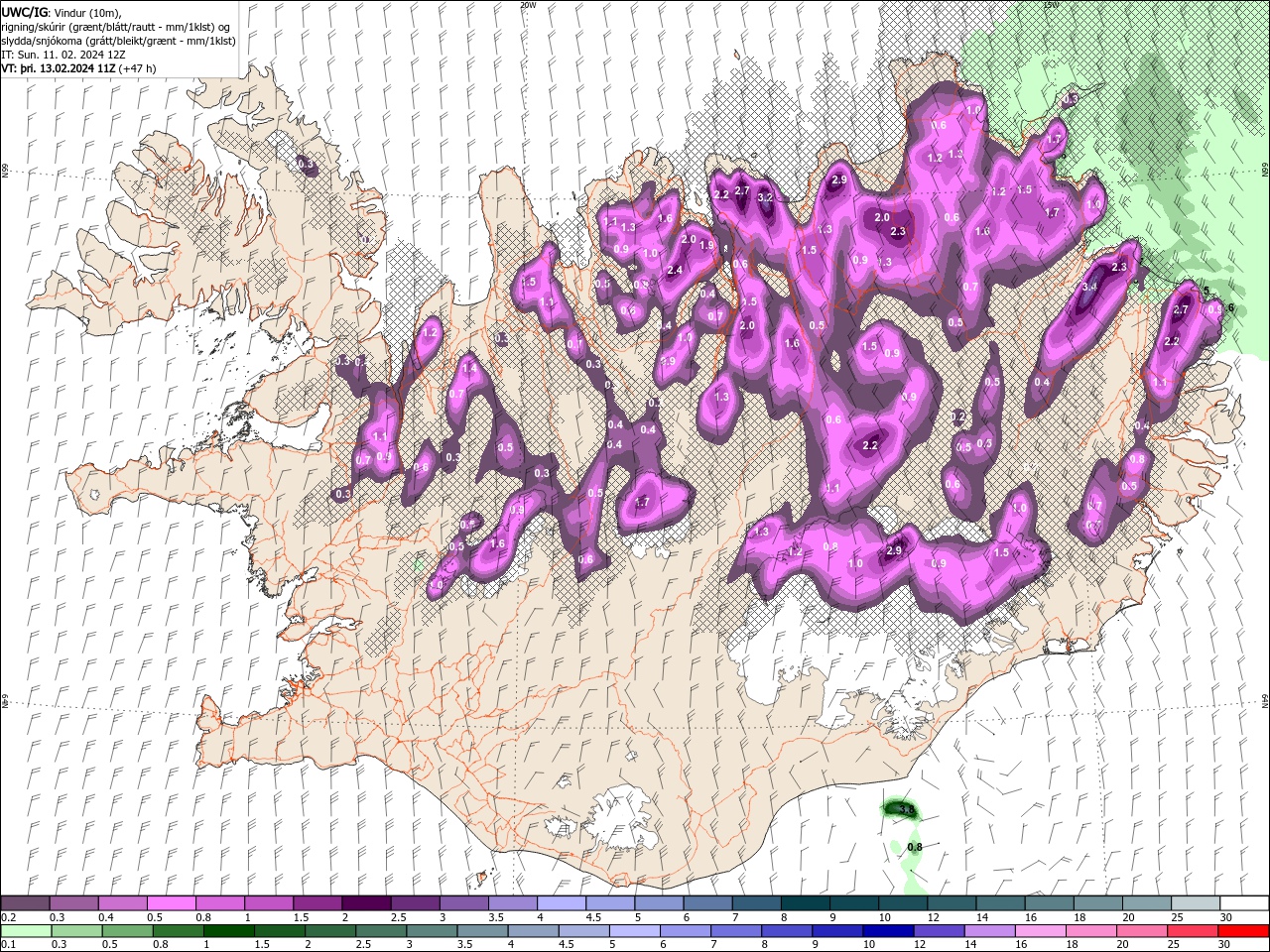This screenshot has width=1270, height=952.
Task: Click the top-row swatch between 12 and 14
Action: 952,903
